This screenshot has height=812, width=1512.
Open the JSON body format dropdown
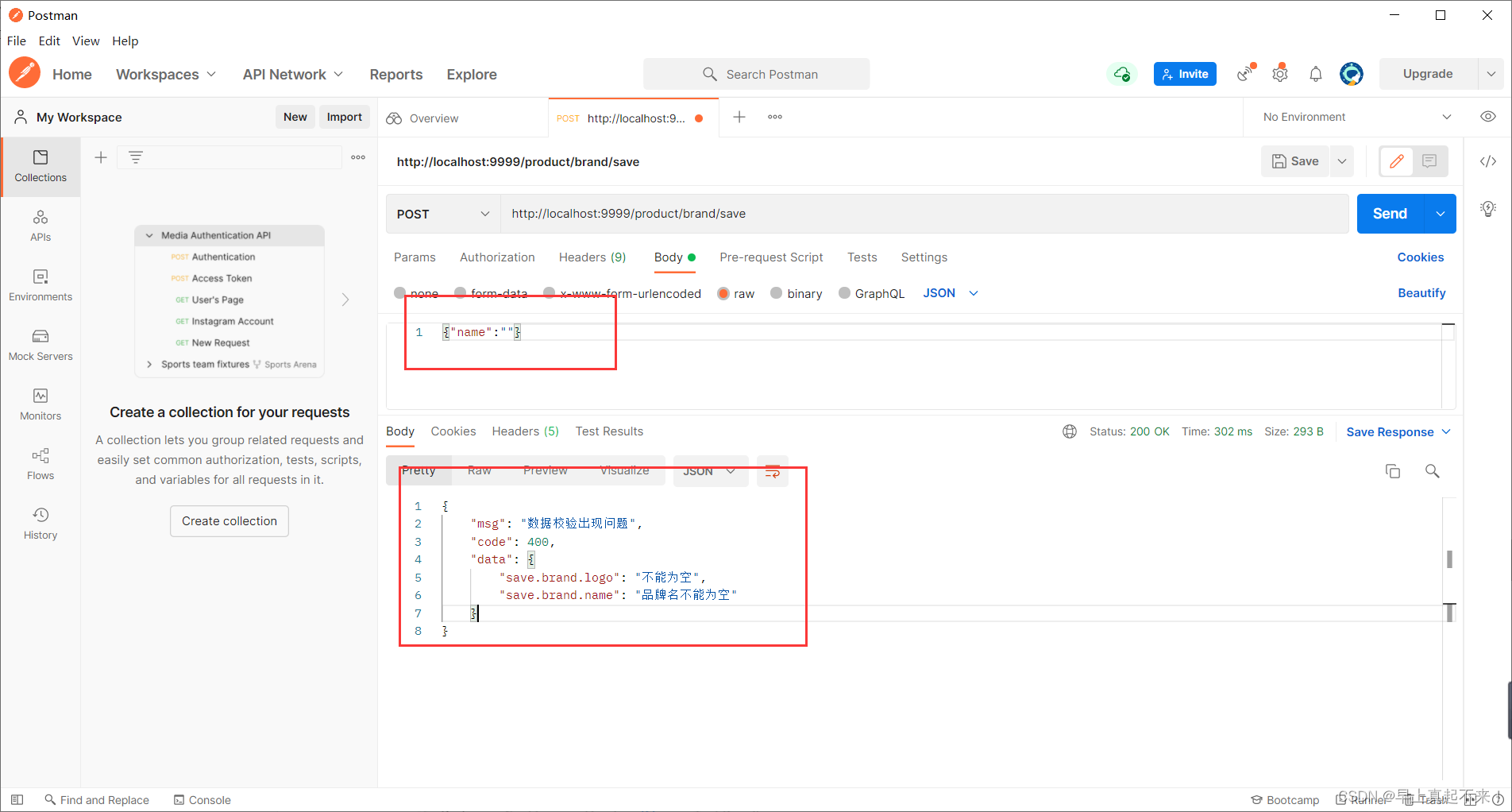951,293
